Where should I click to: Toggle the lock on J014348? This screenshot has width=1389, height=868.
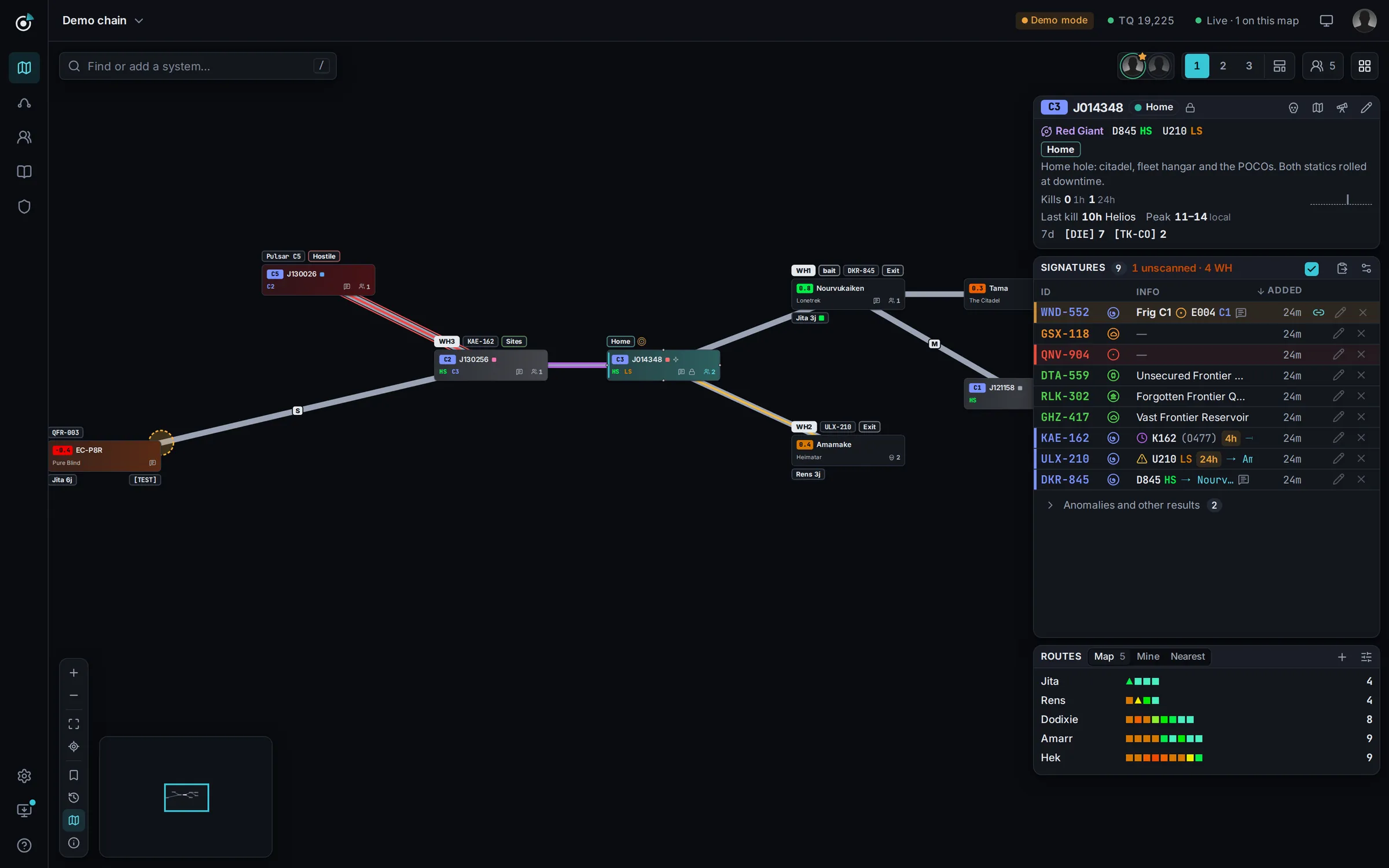[1190, 108]
